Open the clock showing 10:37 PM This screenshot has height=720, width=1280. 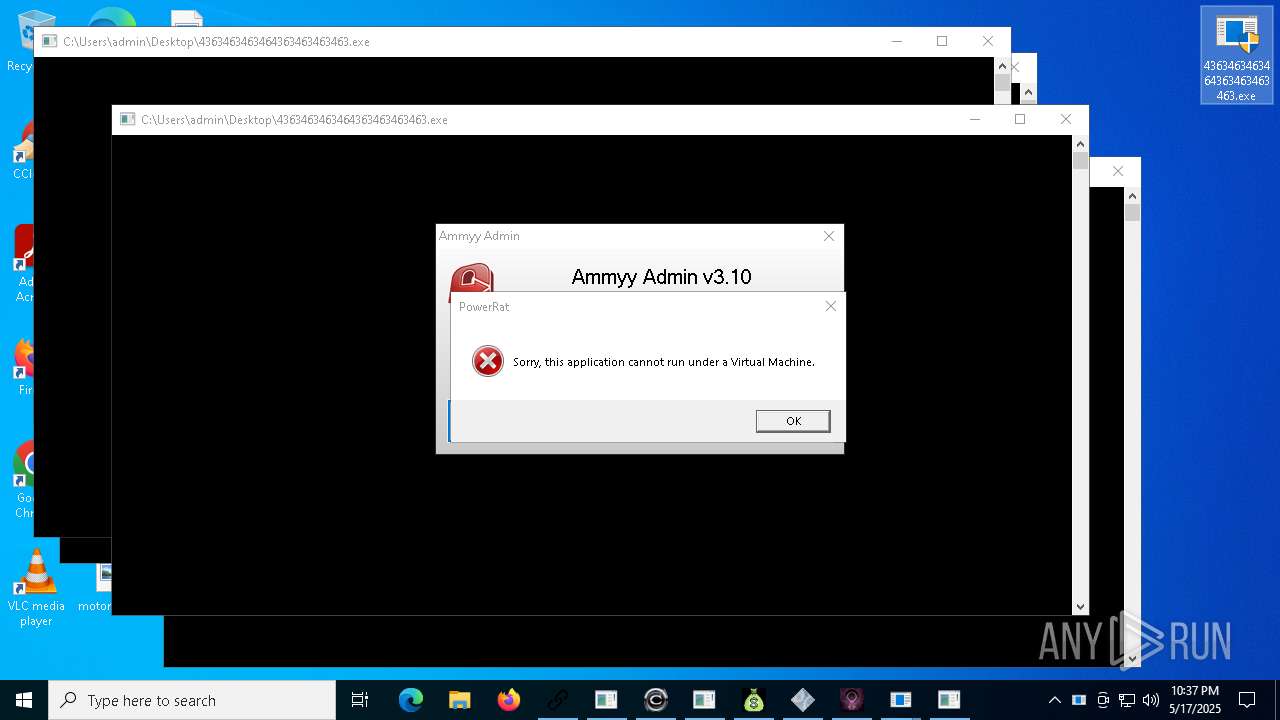pos(1195,700)
